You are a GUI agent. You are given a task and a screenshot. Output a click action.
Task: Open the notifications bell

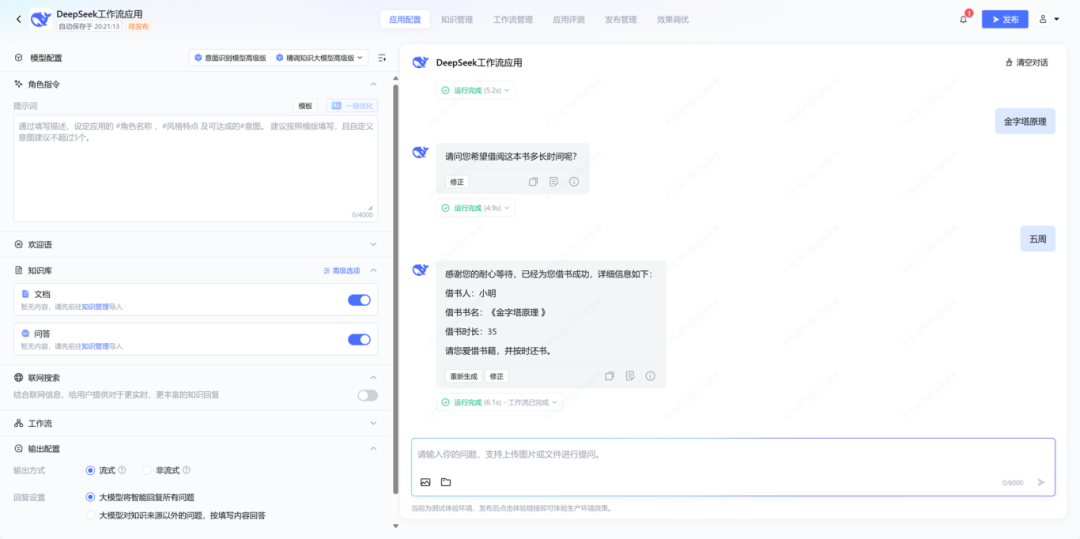[x=963, y=19]
